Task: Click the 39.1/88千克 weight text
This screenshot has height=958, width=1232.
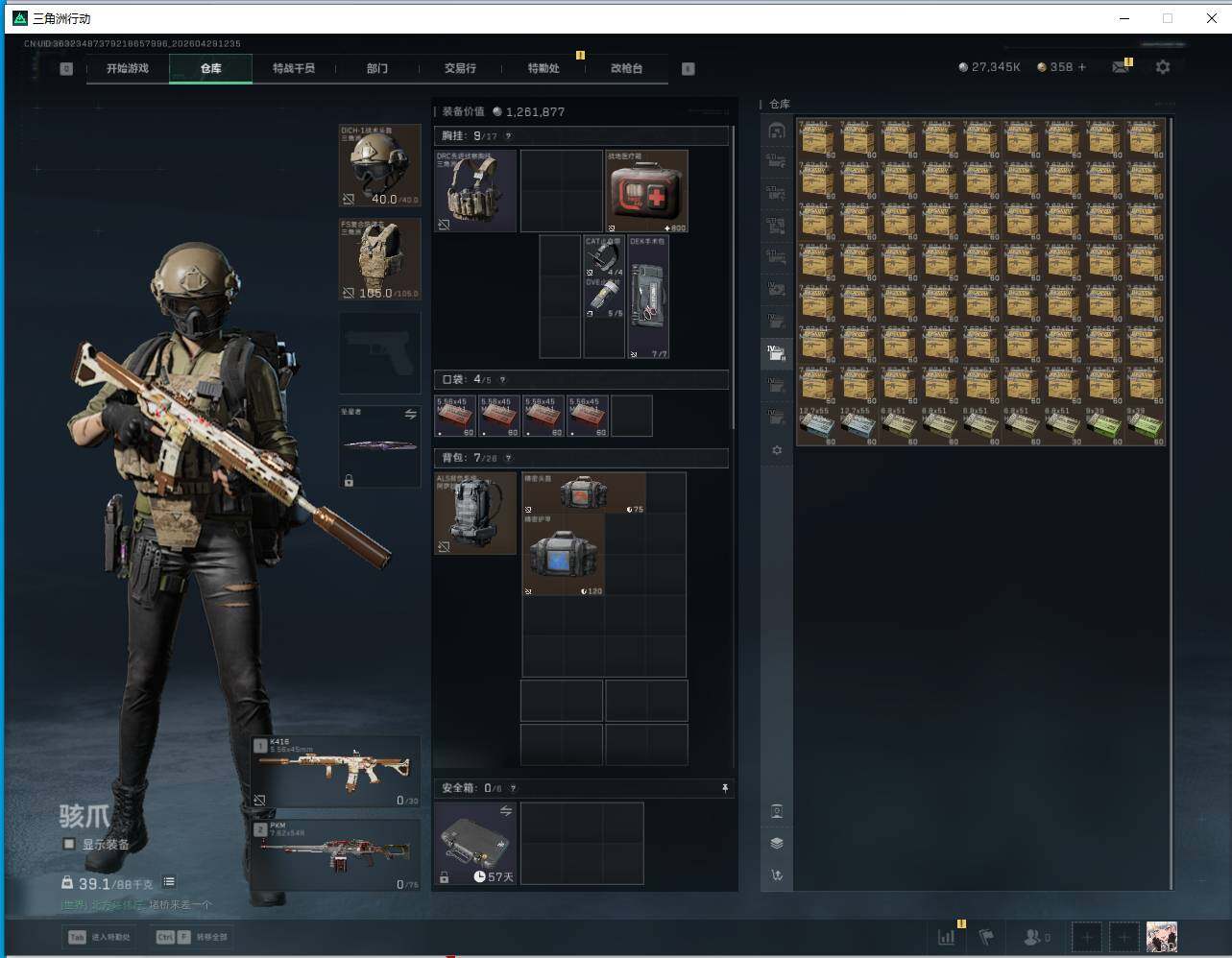Action: point(115,883)
